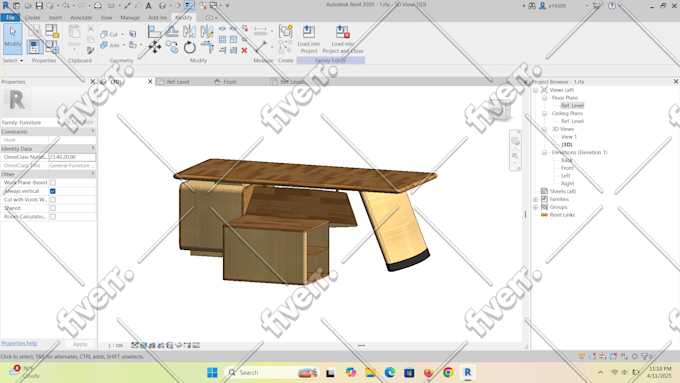Click the 1 : 100 view scale
The height and width of the screenshot is (383, 680).
click(x=115, y=346)
